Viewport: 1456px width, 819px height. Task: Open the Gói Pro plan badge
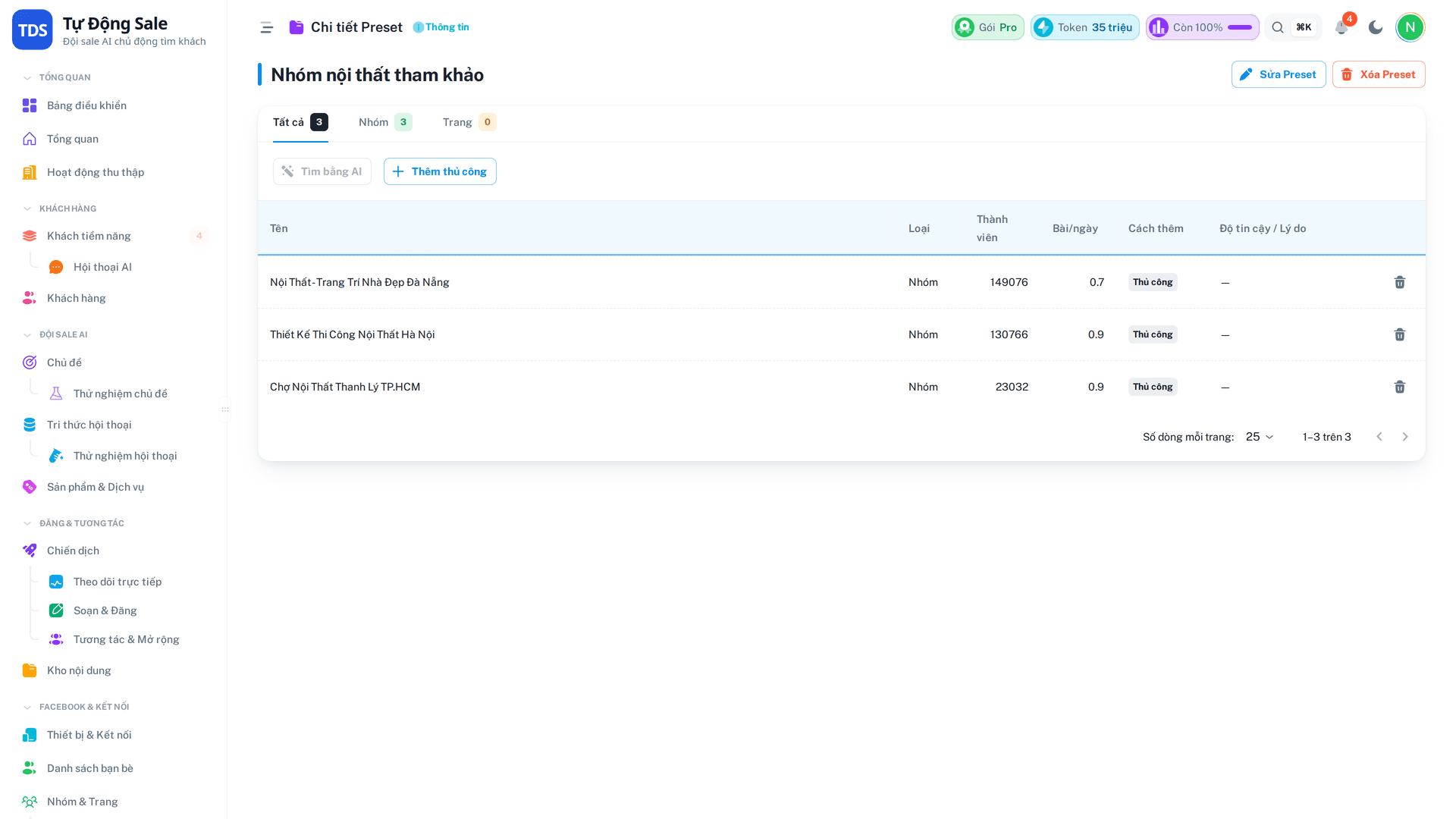[x=988, y=27]
